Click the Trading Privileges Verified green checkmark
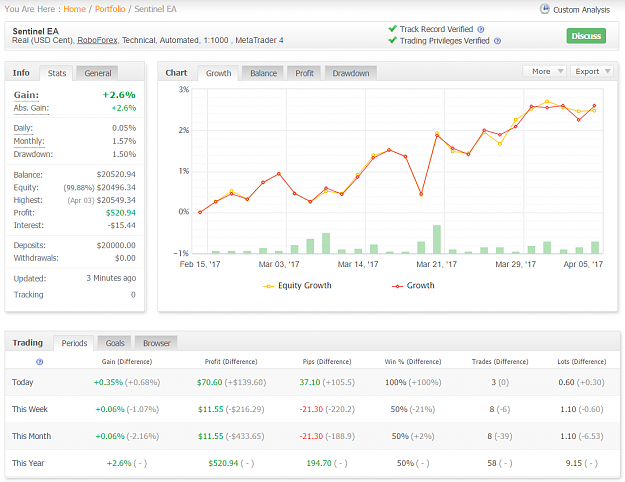This screenshot has width=625, height=482. click(x=393, y=40)
